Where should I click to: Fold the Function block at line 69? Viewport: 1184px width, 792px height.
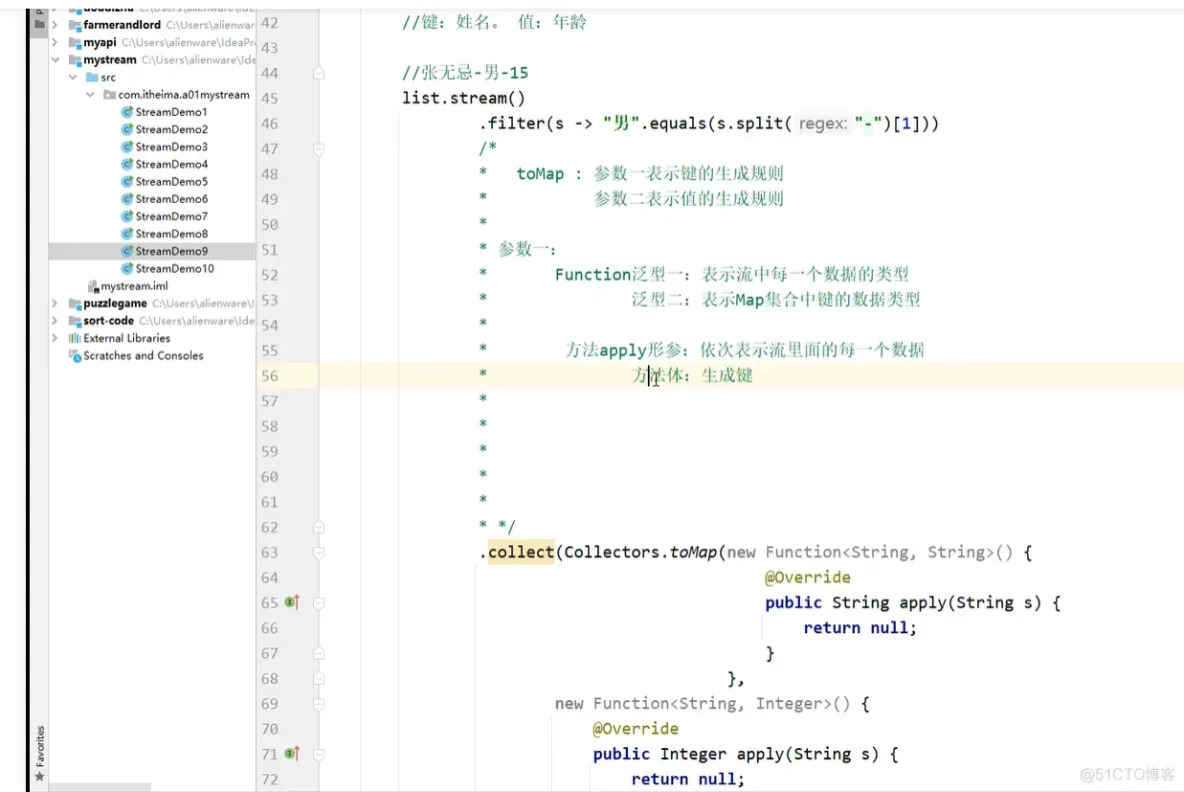(319, 704)
